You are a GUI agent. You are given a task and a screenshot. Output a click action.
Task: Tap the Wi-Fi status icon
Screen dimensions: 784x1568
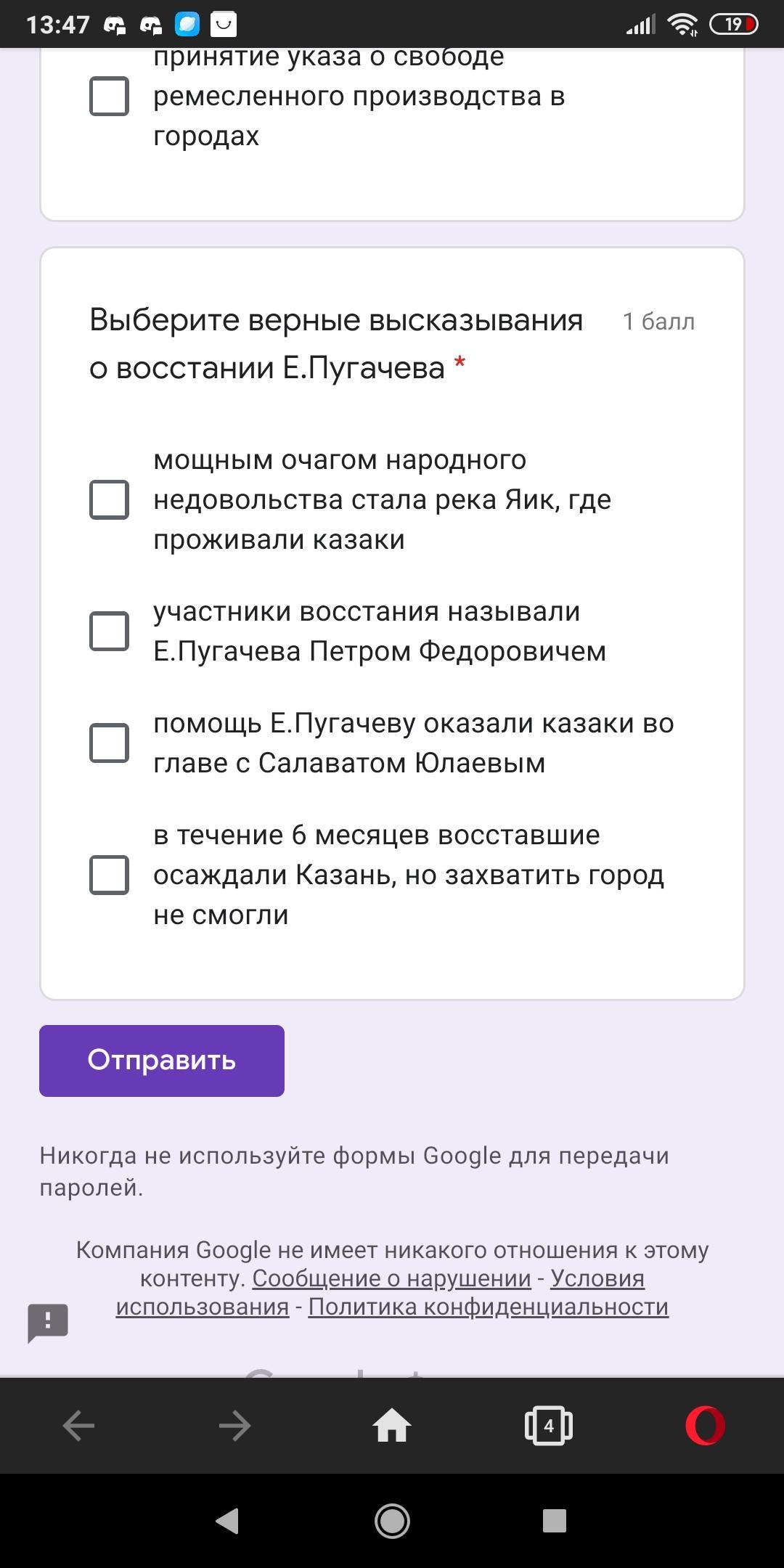pos(682,25)
